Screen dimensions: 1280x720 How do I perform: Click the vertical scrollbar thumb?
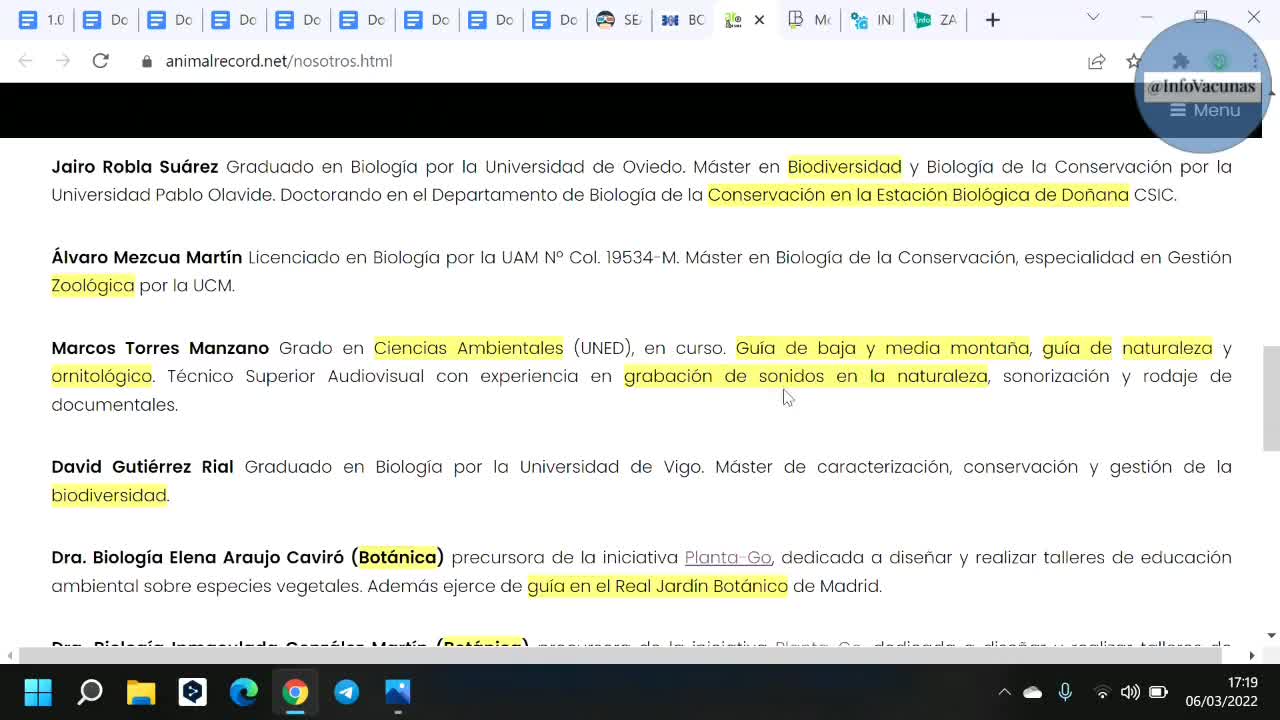tap(1271, 398)
